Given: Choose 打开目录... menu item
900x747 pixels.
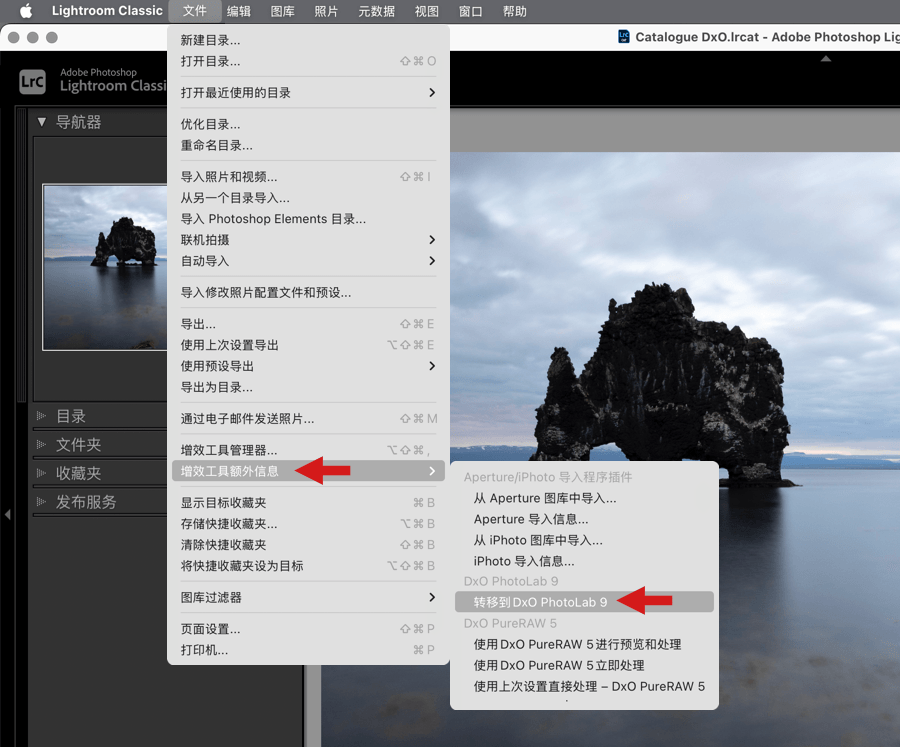Looking at the screenshot, I should (308, 61).
